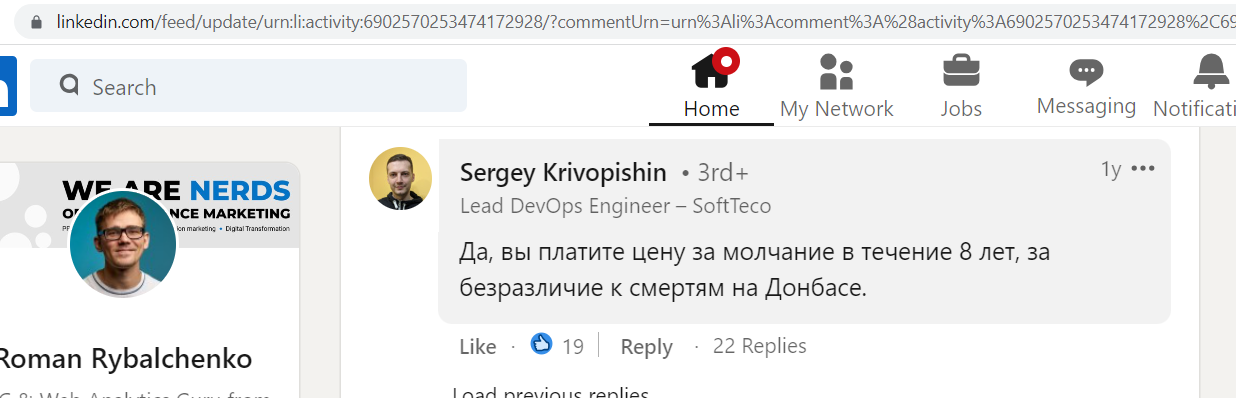Click the LinkedIn logo
Viewport: 1236px width, 398px height.
click(x=6, y=86)
